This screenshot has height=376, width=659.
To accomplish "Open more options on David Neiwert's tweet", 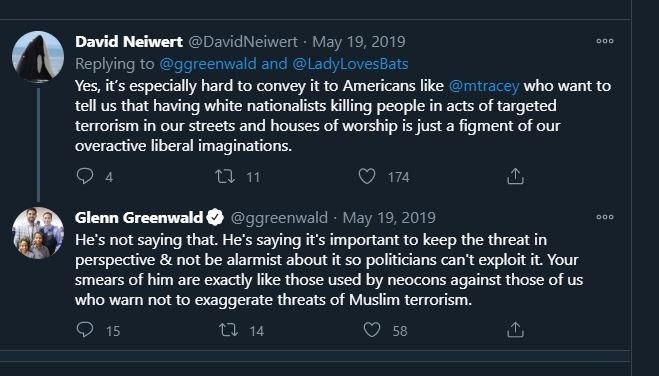I will (x=605, y=41).
